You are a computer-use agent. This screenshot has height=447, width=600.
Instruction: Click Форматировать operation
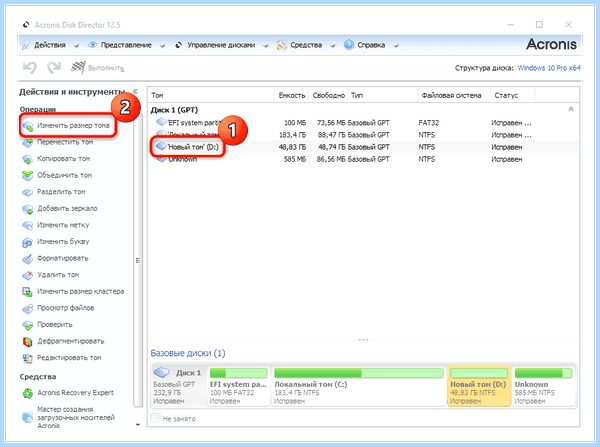(x=63, y=258)
